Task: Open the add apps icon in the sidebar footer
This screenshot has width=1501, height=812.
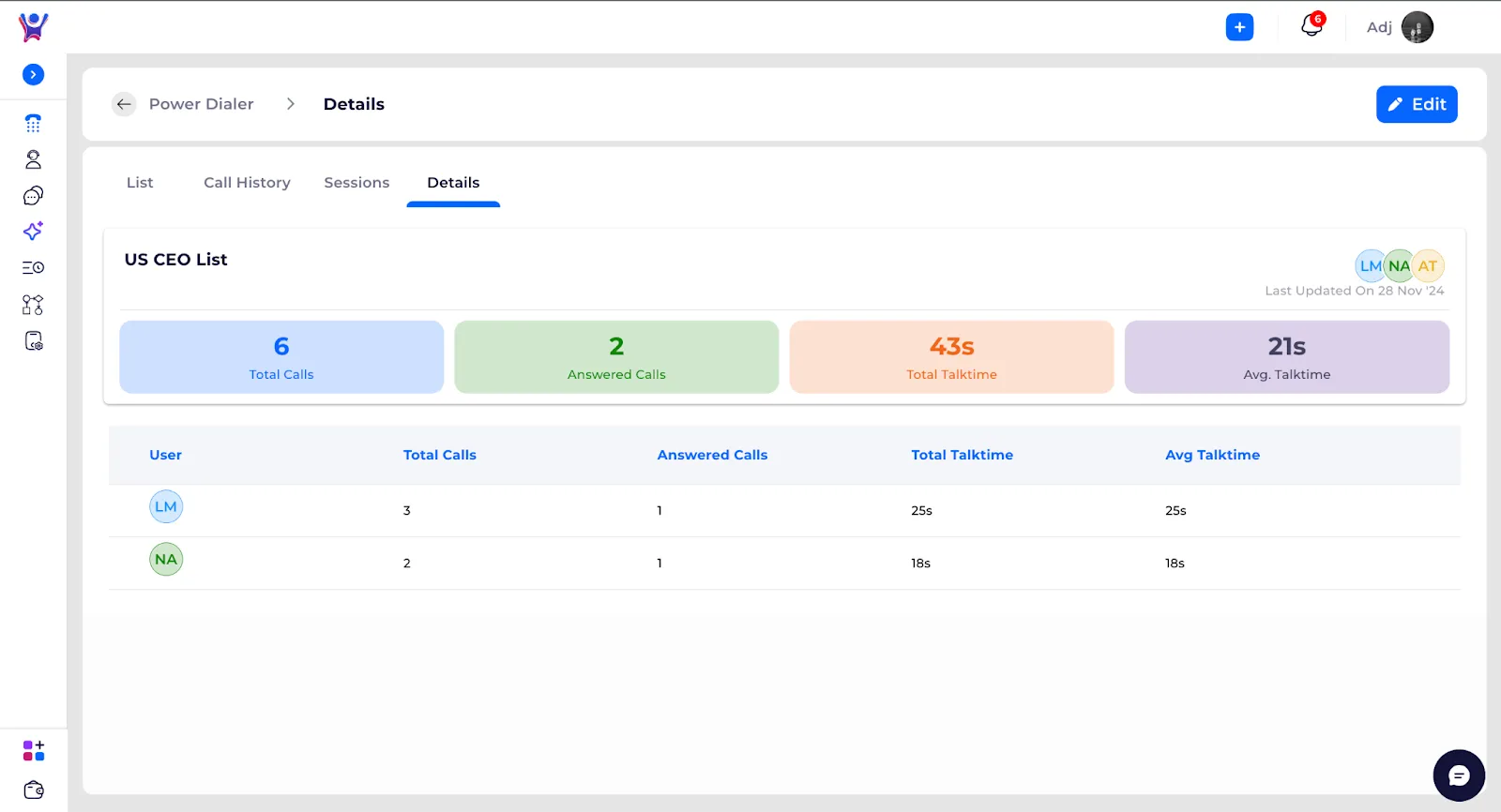Action: (33, 750)
